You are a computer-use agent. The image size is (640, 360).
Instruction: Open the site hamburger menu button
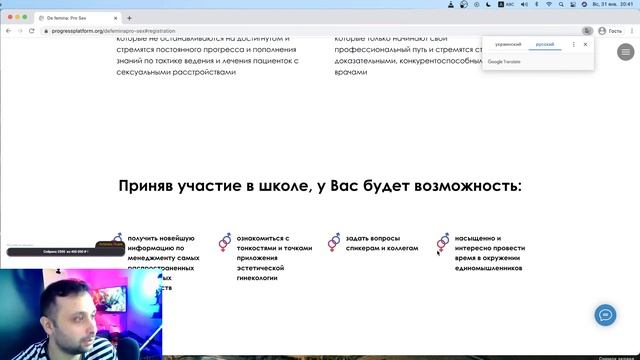[625, 52]
